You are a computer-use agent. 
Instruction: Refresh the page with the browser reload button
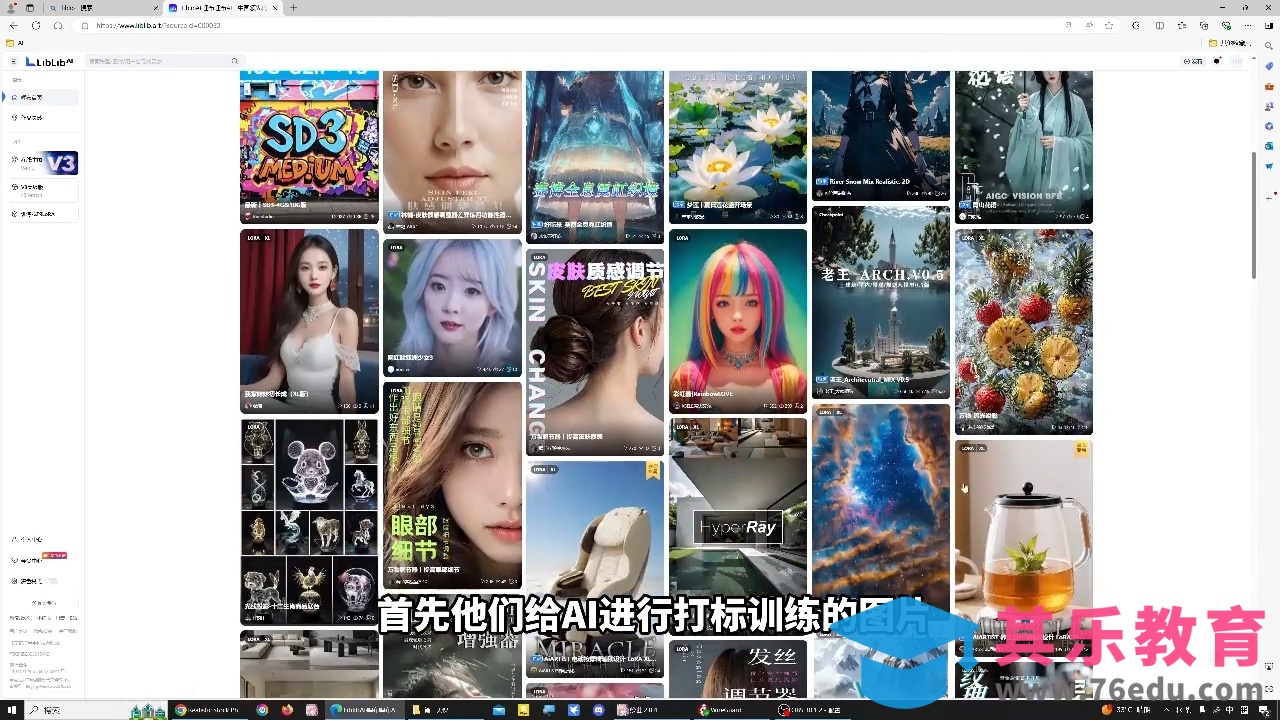point(36,25)
